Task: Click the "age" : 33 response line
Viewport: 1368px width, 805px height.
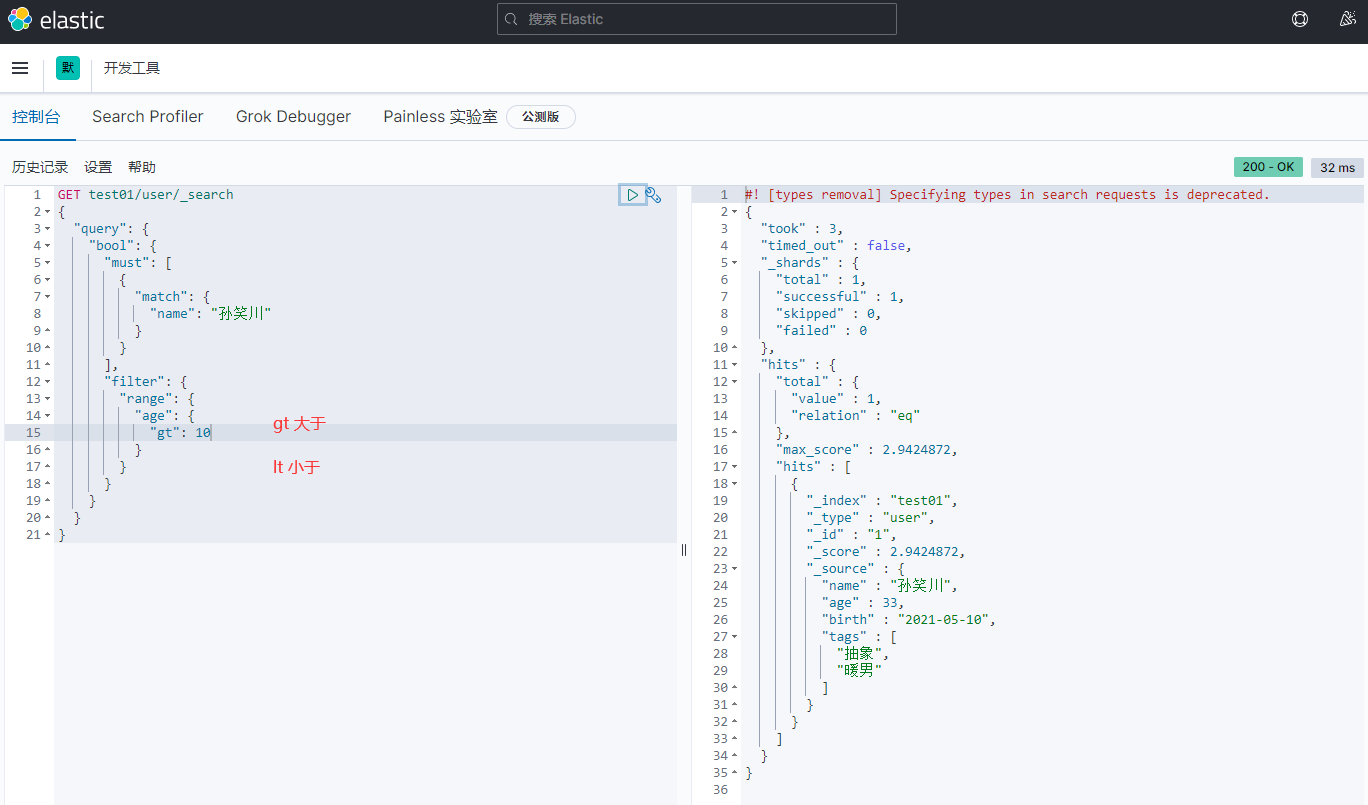Action: pyautogui.click(x=863, y=603)
